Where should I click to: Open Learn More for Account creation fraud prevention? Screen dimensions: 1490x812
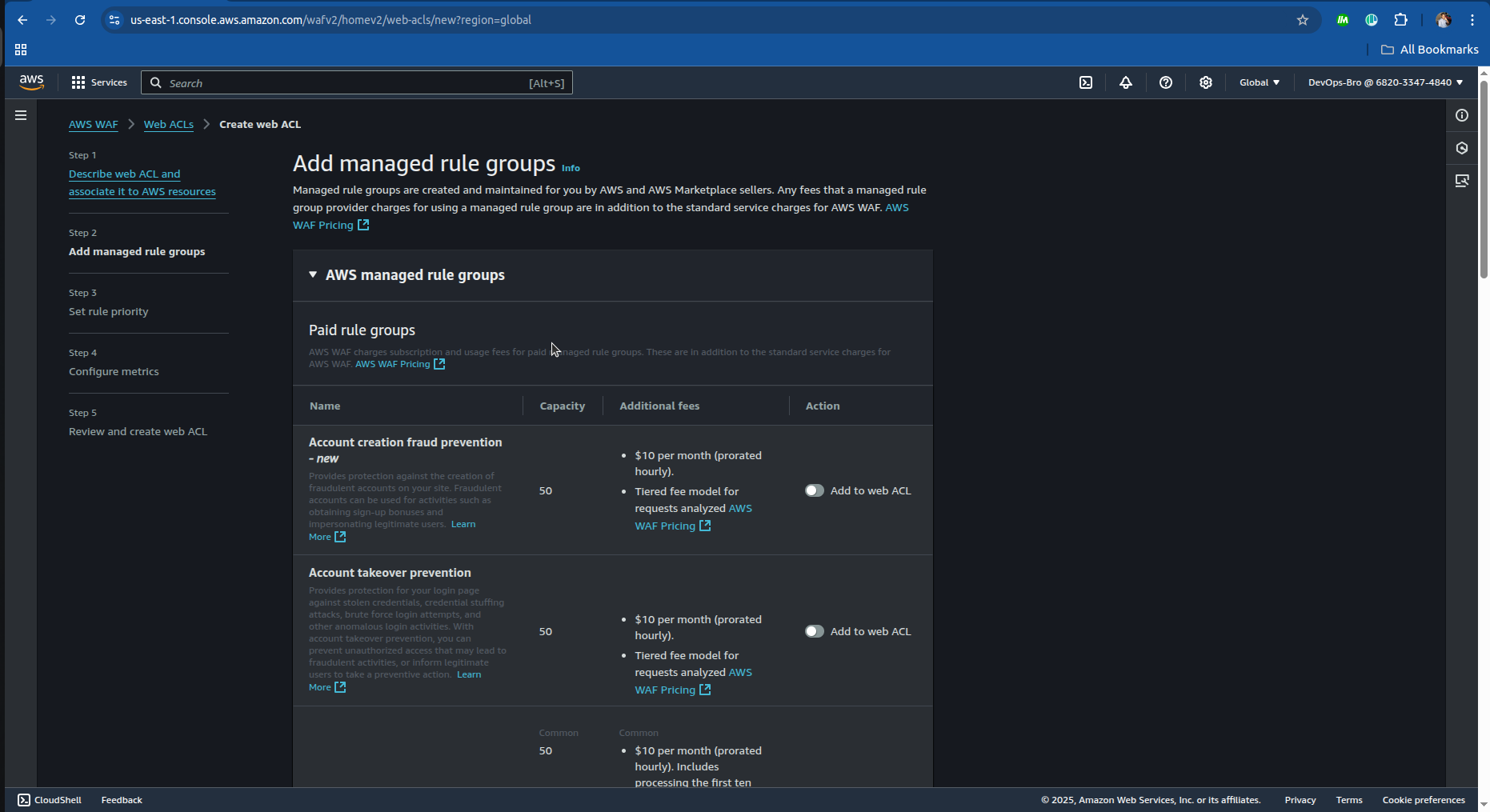(x=327, y=537)
